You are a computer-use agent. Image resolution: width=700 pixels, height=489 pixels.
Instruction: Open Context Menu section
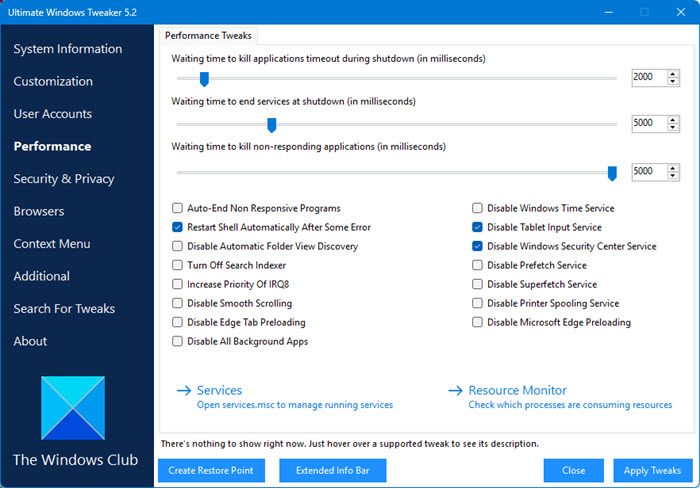point(52,244)
